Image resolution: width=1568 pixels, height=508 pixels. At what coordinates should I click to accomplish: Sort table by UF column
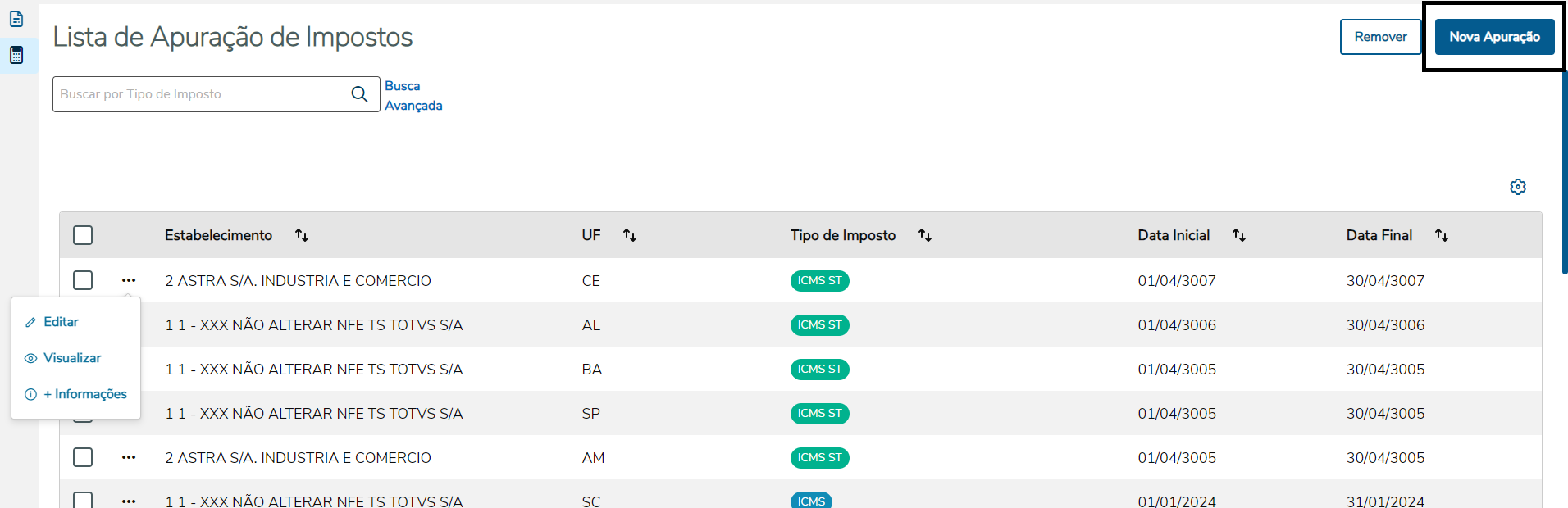point(630,235)
